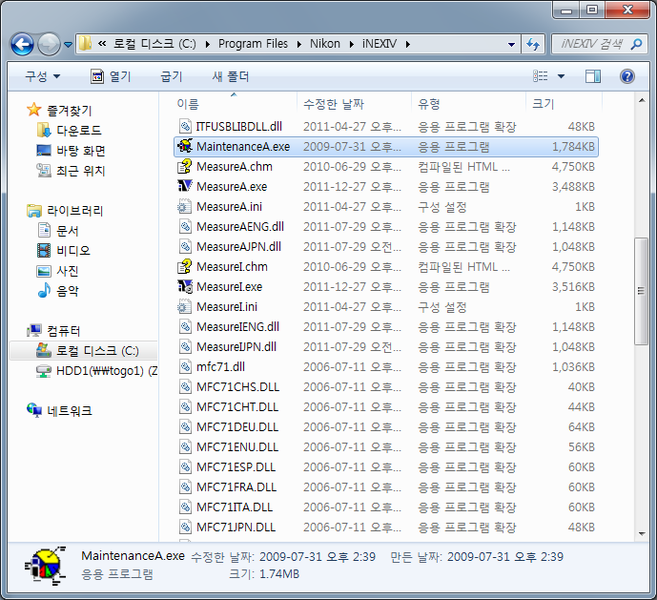
Task: Click the 굽기 burn toolbar item
Action: (172, 76)
